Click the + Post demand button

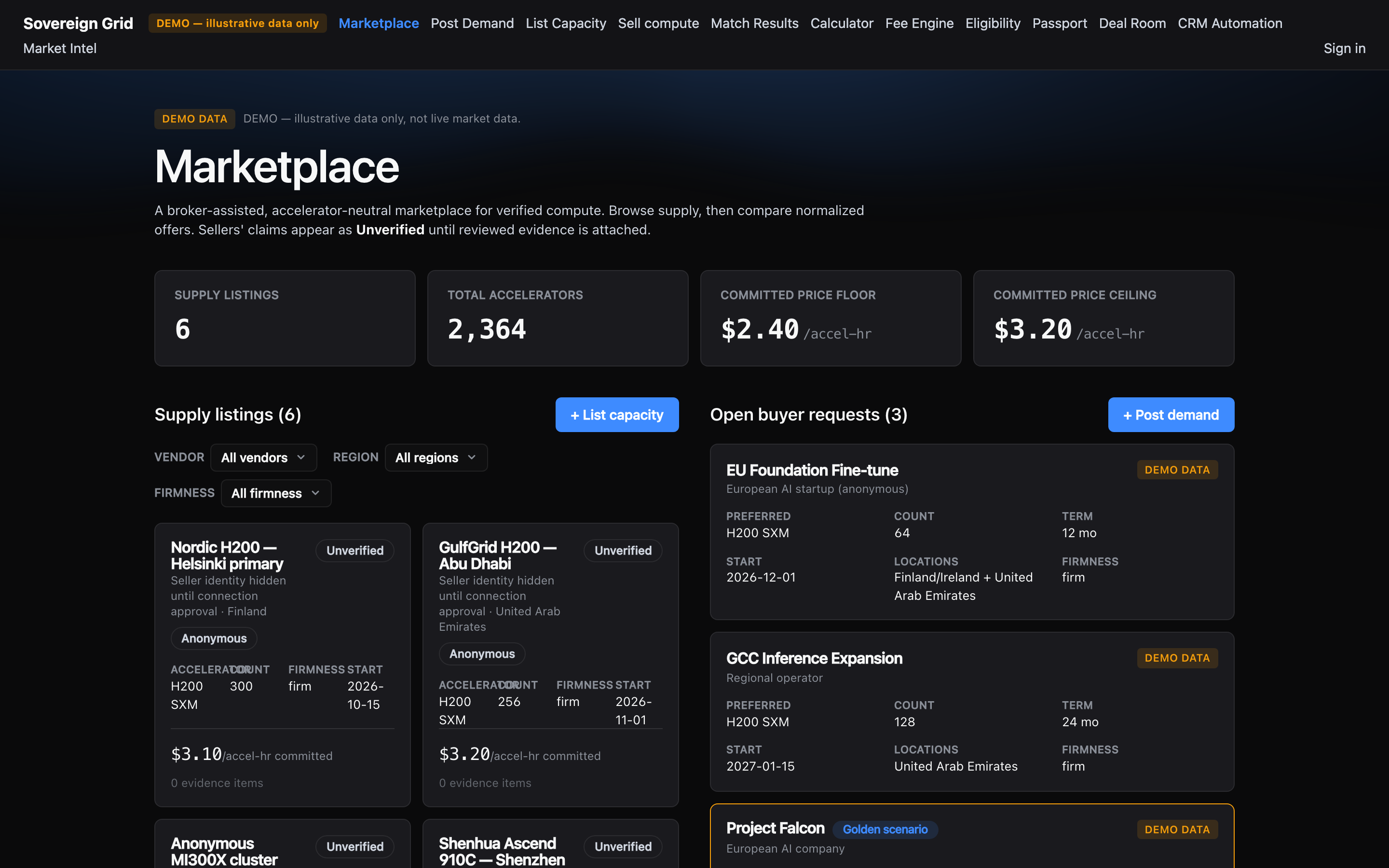[1171, 415]
